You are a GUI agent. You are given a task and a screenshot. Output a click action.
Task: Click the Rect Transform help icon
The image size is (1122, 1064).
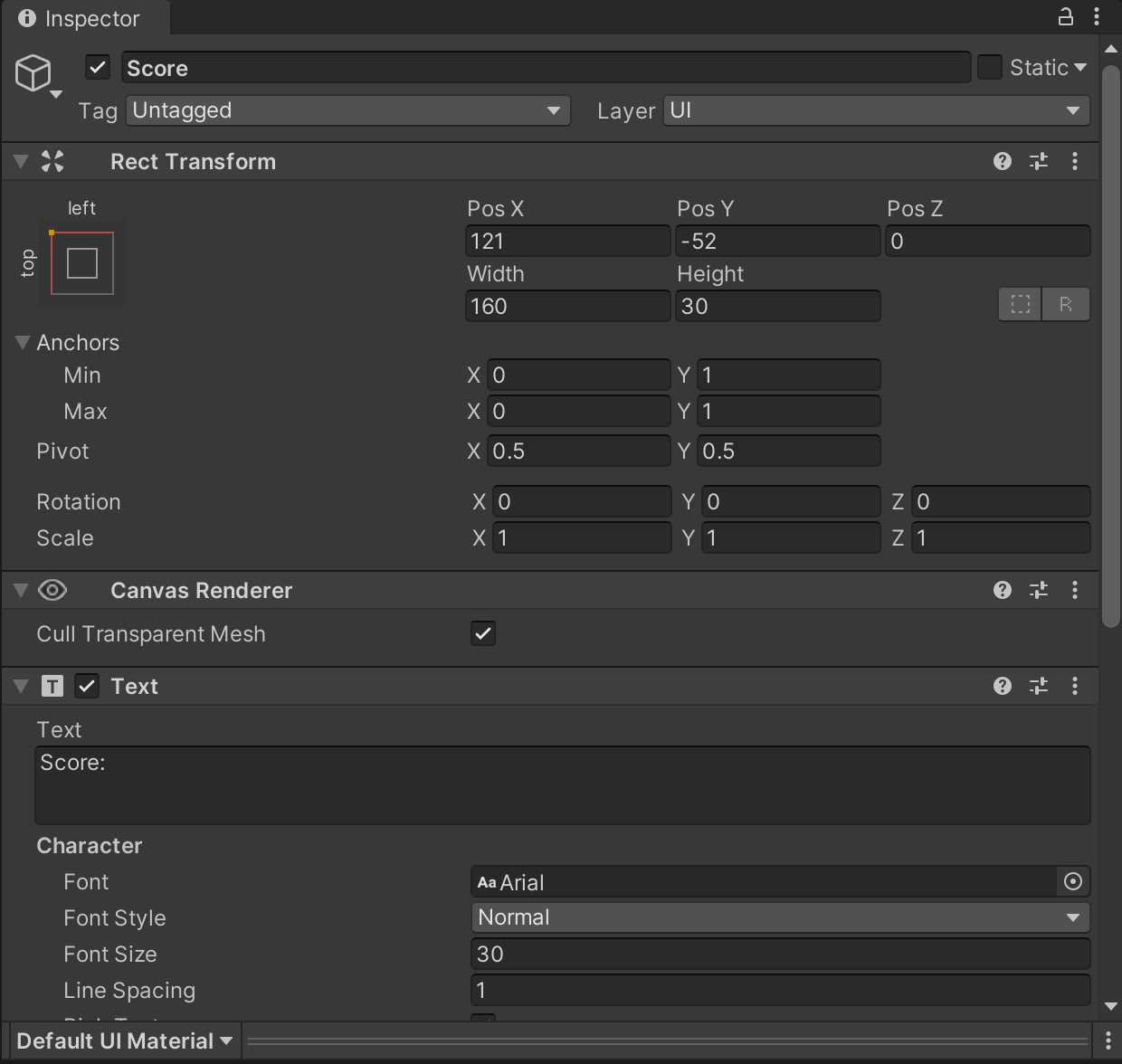(1002, 161)
